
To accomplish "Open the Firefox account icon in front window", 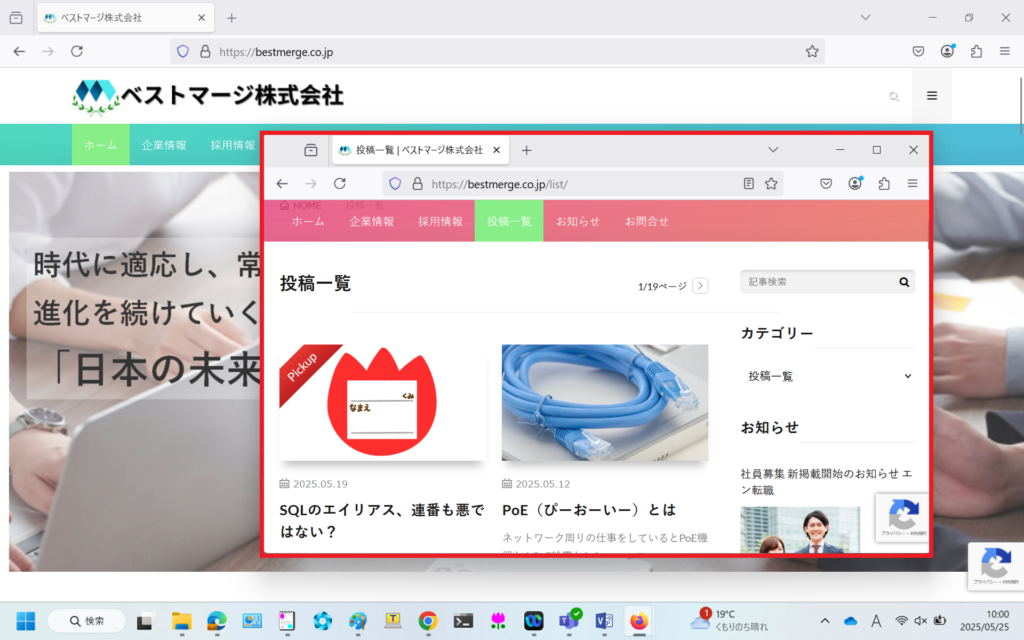I will pos(855,184).
